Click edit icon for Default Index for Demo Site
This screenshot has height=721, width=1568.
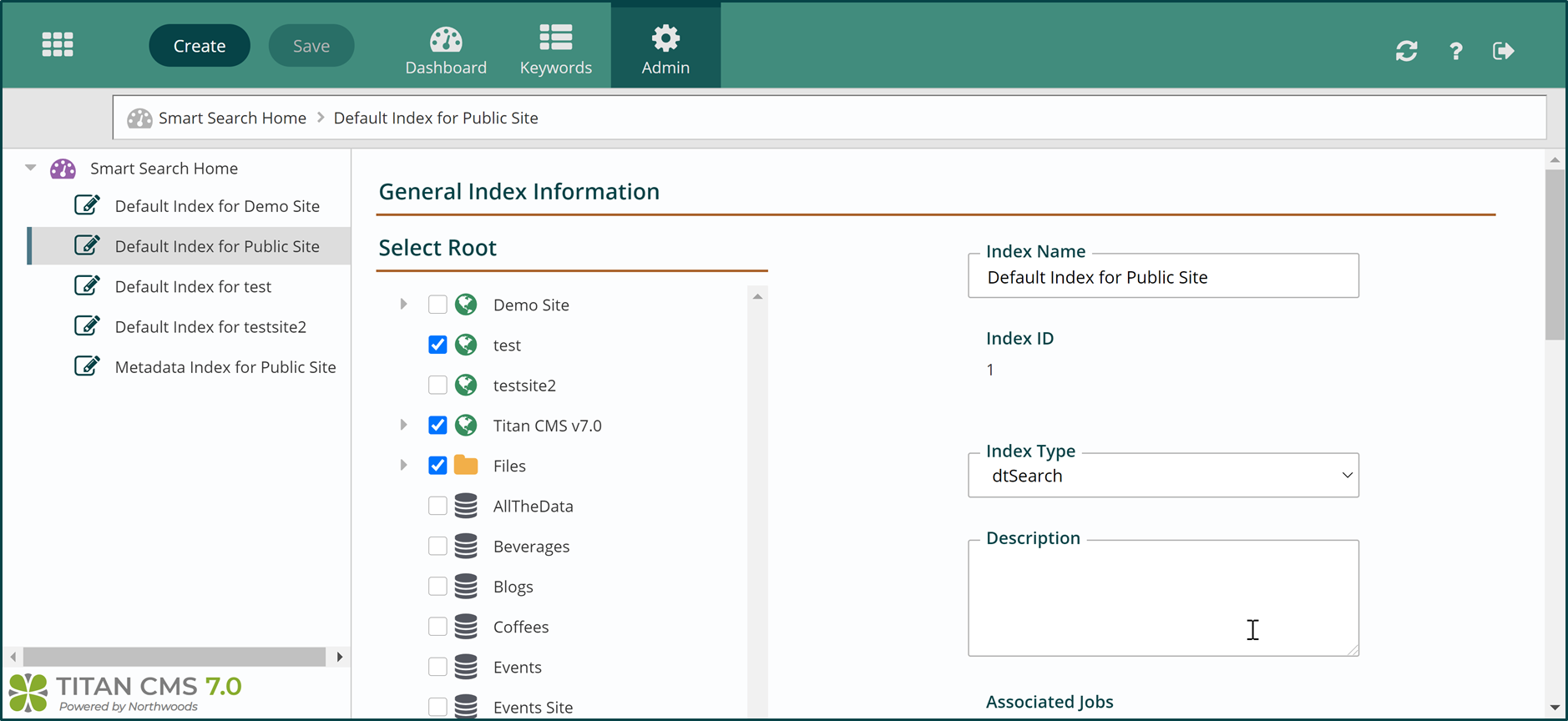tap(87, 205)
